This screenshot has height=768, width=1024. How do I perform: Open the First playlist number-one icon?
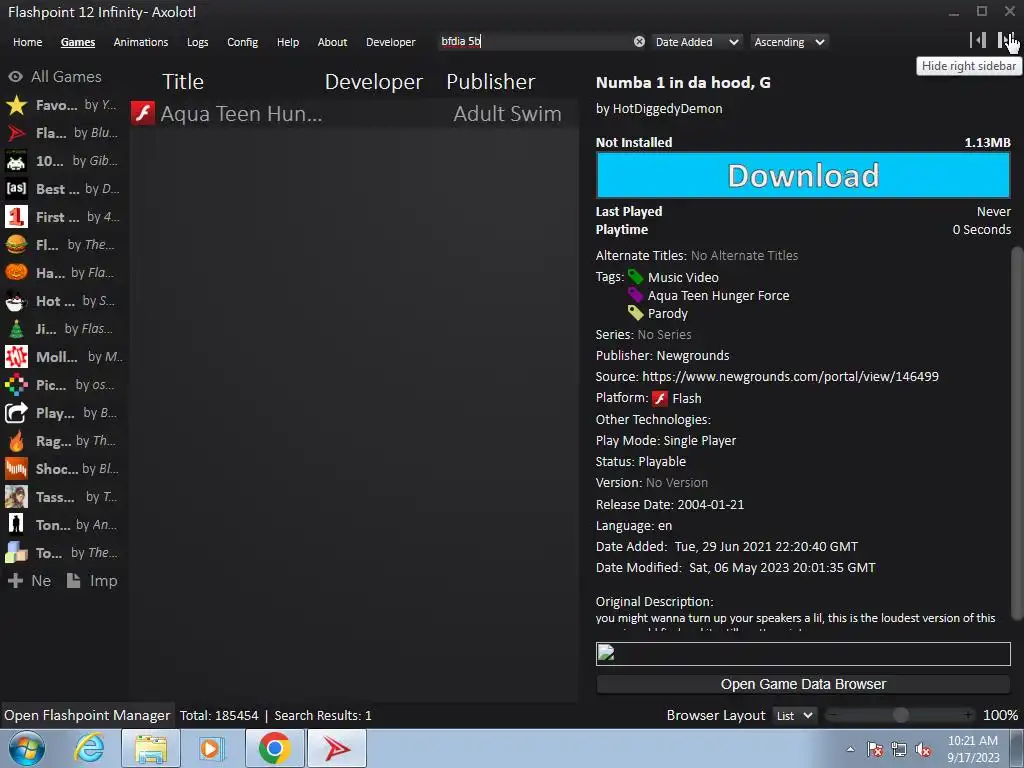point(16,217)
